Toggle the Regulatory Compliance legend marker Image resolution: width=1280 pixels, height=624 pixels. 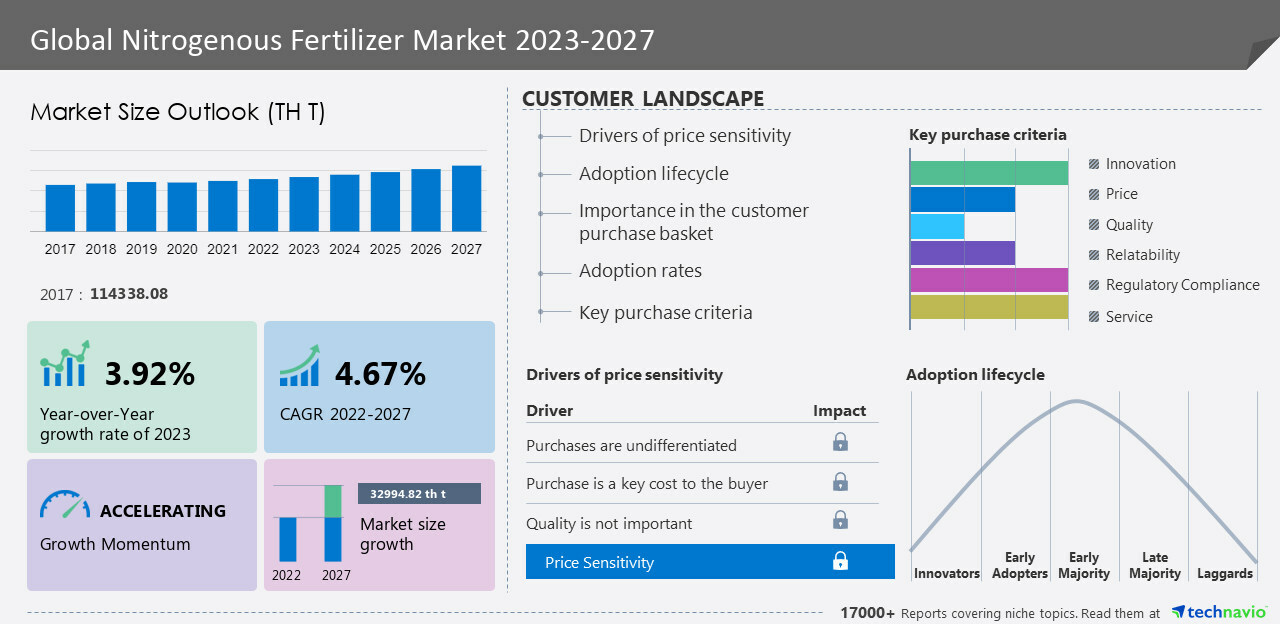pos(1094,285)
